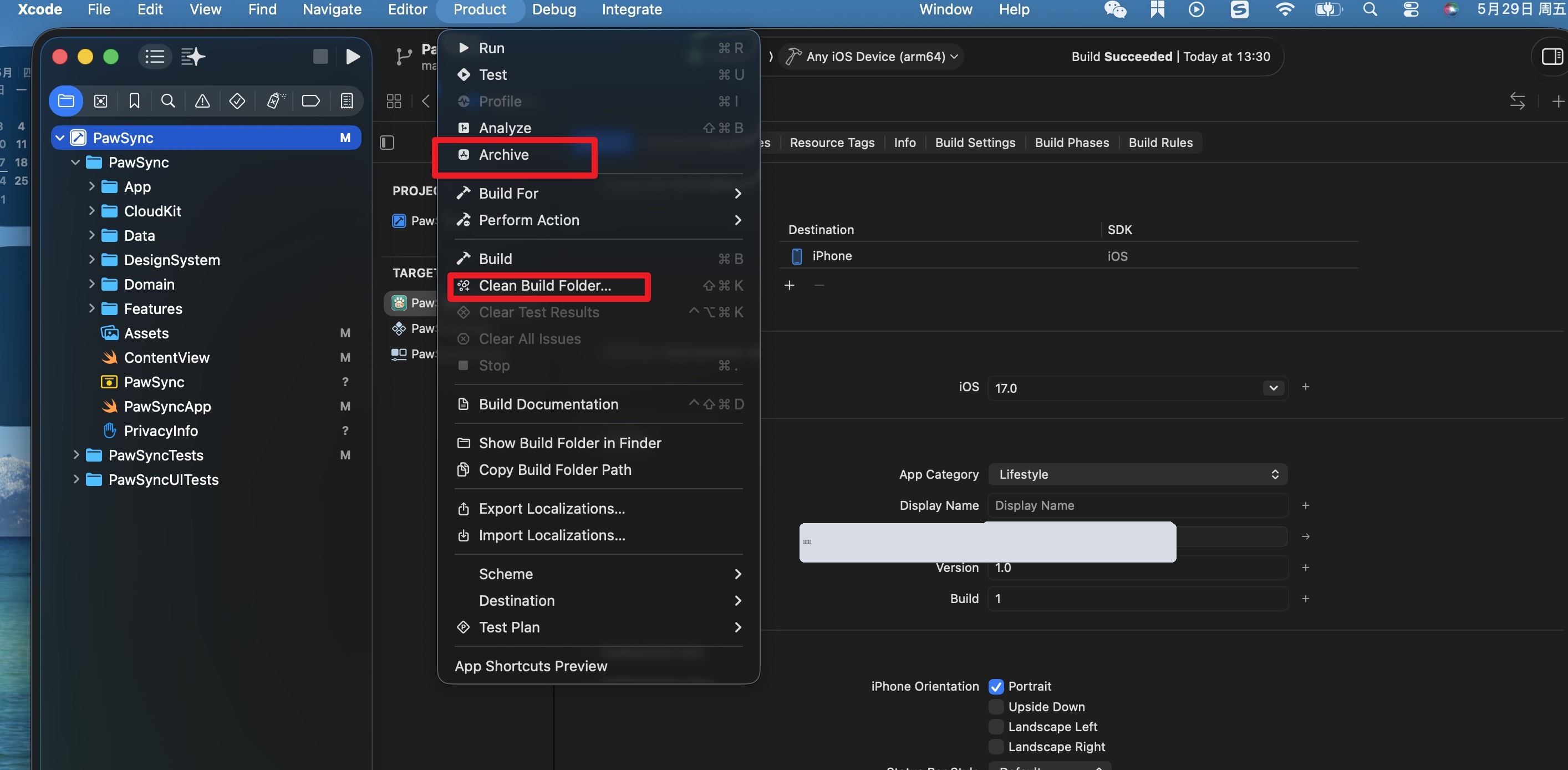Click the Display Name text field
Screen dimensions: 1568x770
[1138, 505]
